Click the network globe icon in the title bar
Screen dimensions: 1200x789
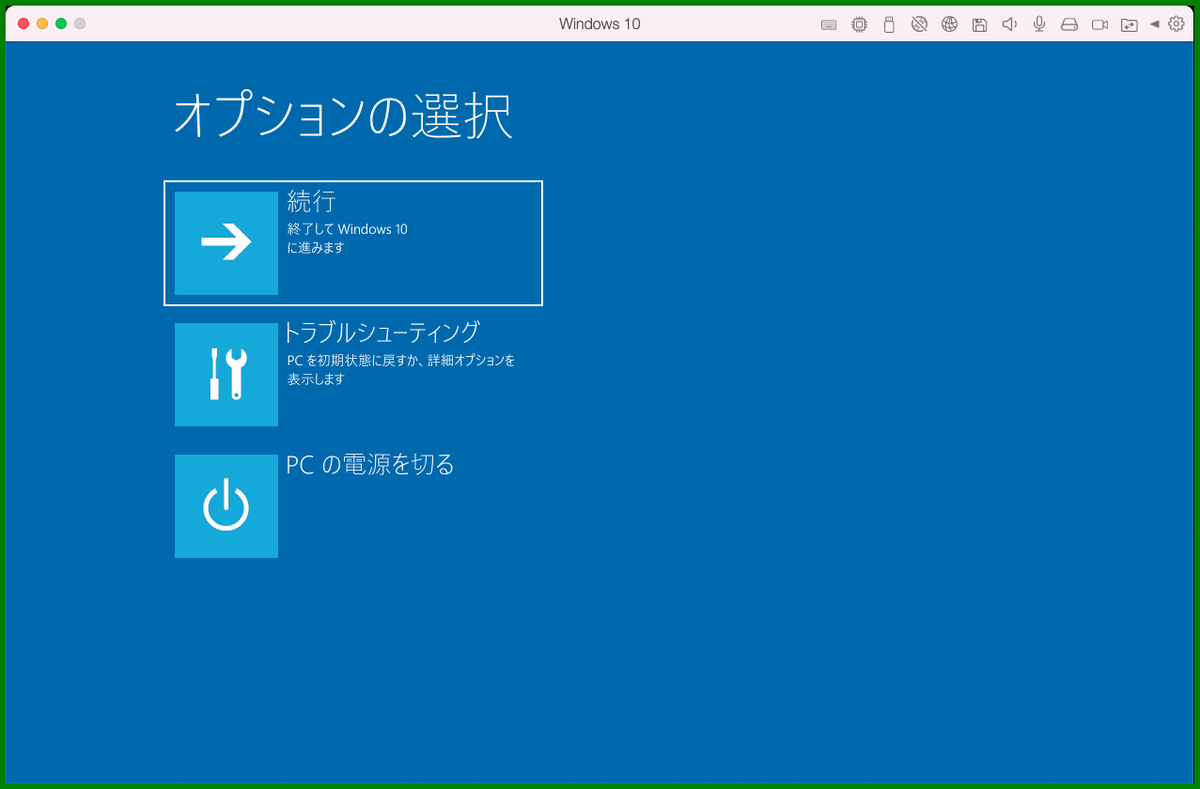[x=950, y=25]
